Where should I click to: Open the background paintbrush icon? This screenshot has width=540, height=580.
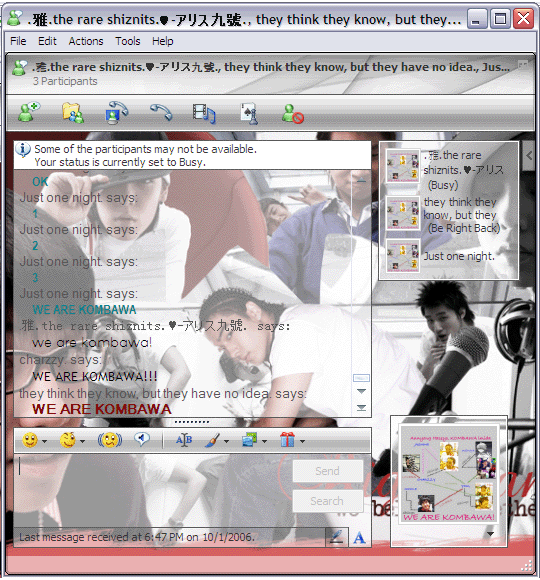pyautogui.click(x=212, y=440)
